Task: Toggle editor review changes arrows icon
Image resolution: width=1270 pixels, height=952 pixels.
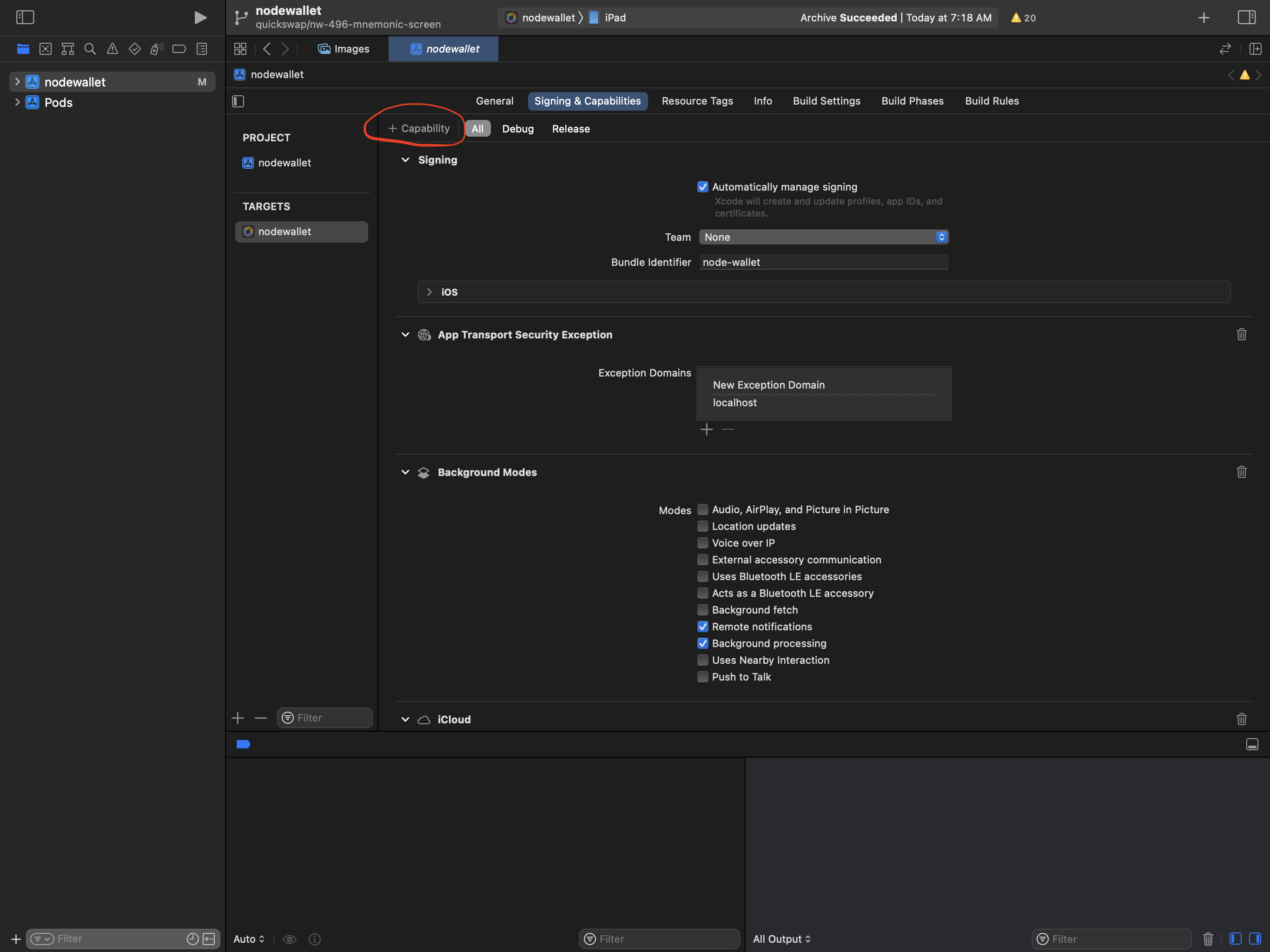Action: 1225,49
